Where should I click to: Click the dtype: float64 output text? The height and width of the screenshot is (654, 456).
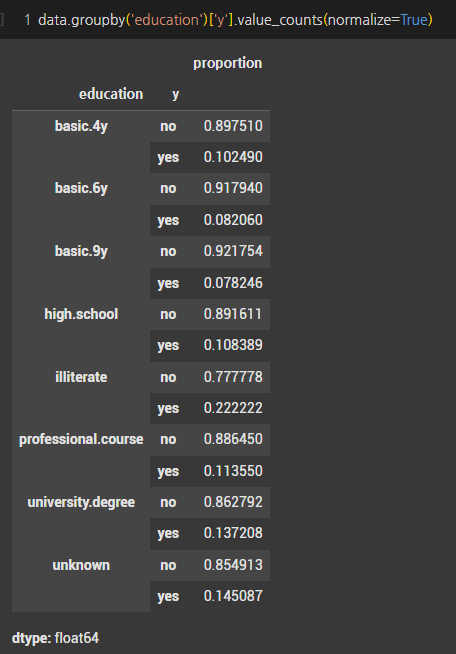[x=55, y=638]
